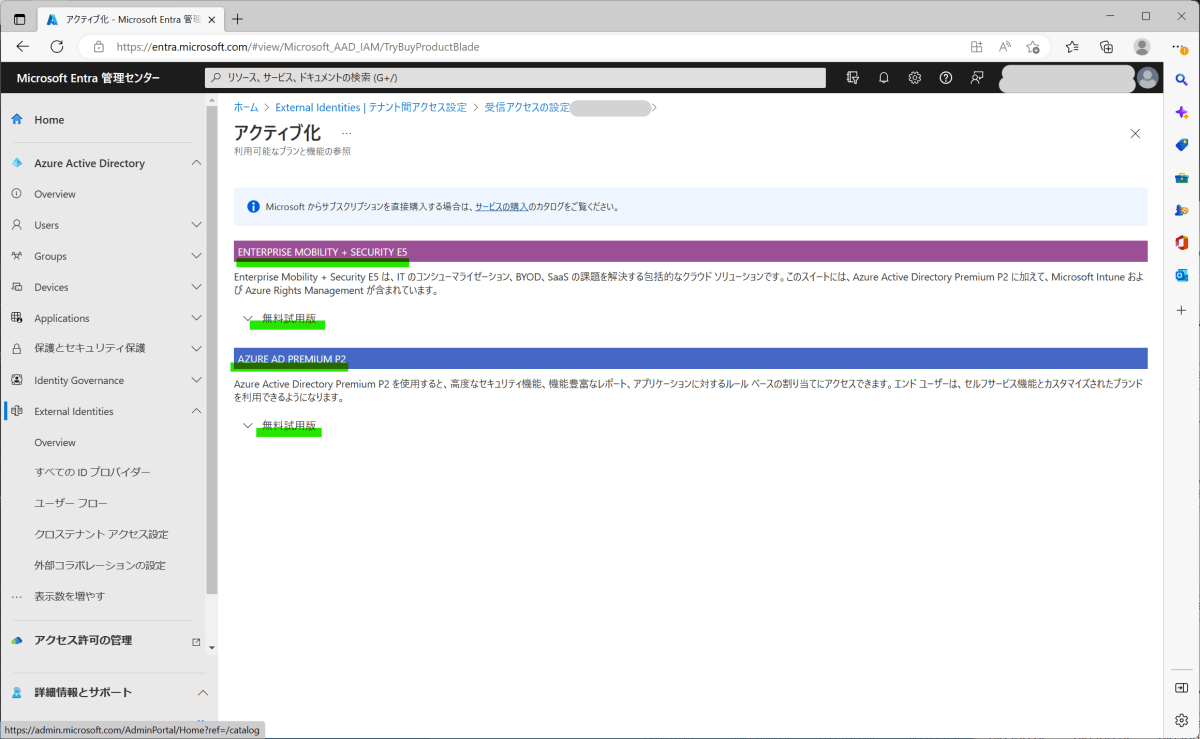
Task: Click the portal search box
Action: click(515, 78)
